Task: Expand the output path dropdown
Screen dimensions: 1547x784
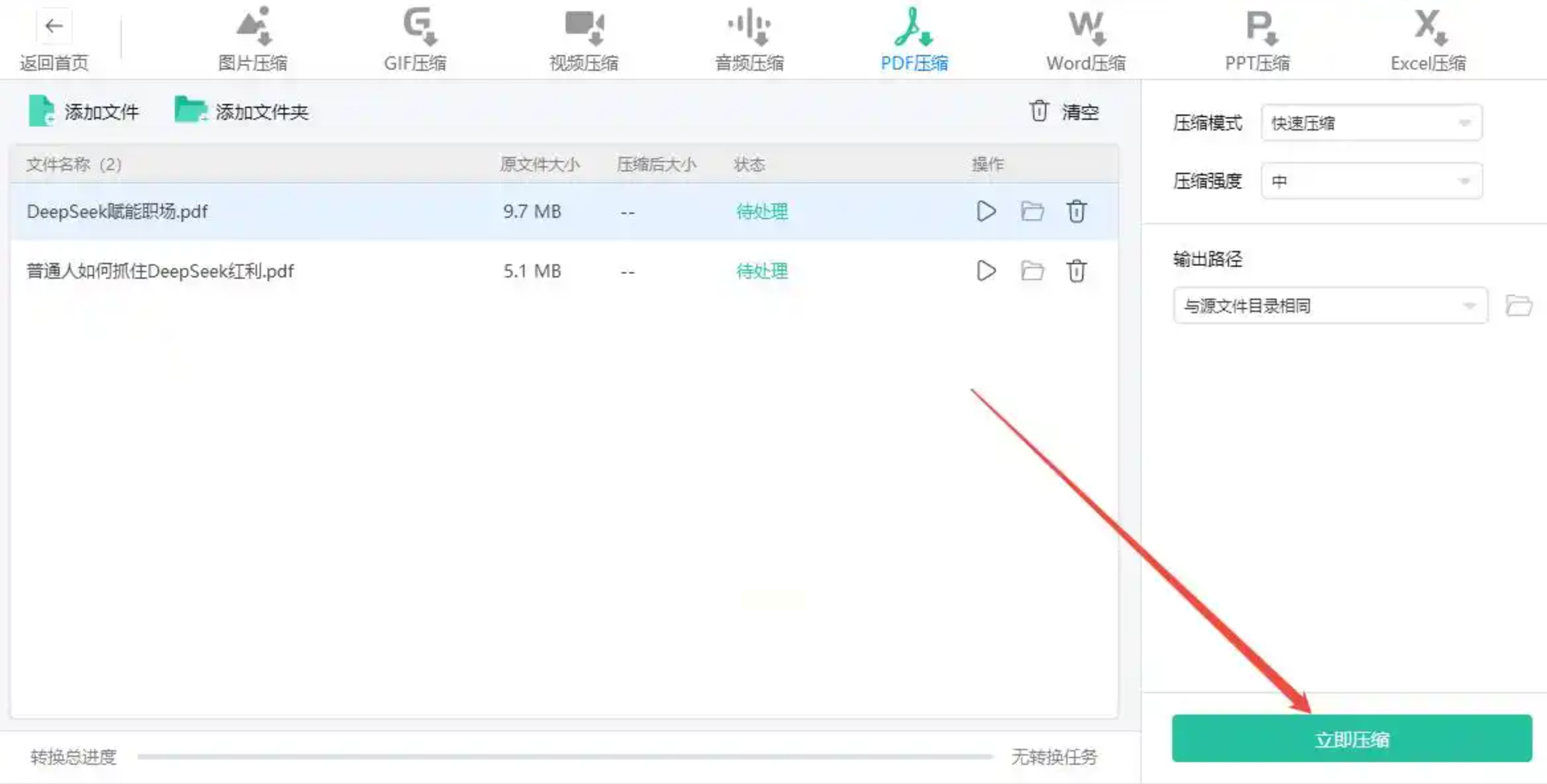Action: pyautogui.click(x=1330, y=305)
